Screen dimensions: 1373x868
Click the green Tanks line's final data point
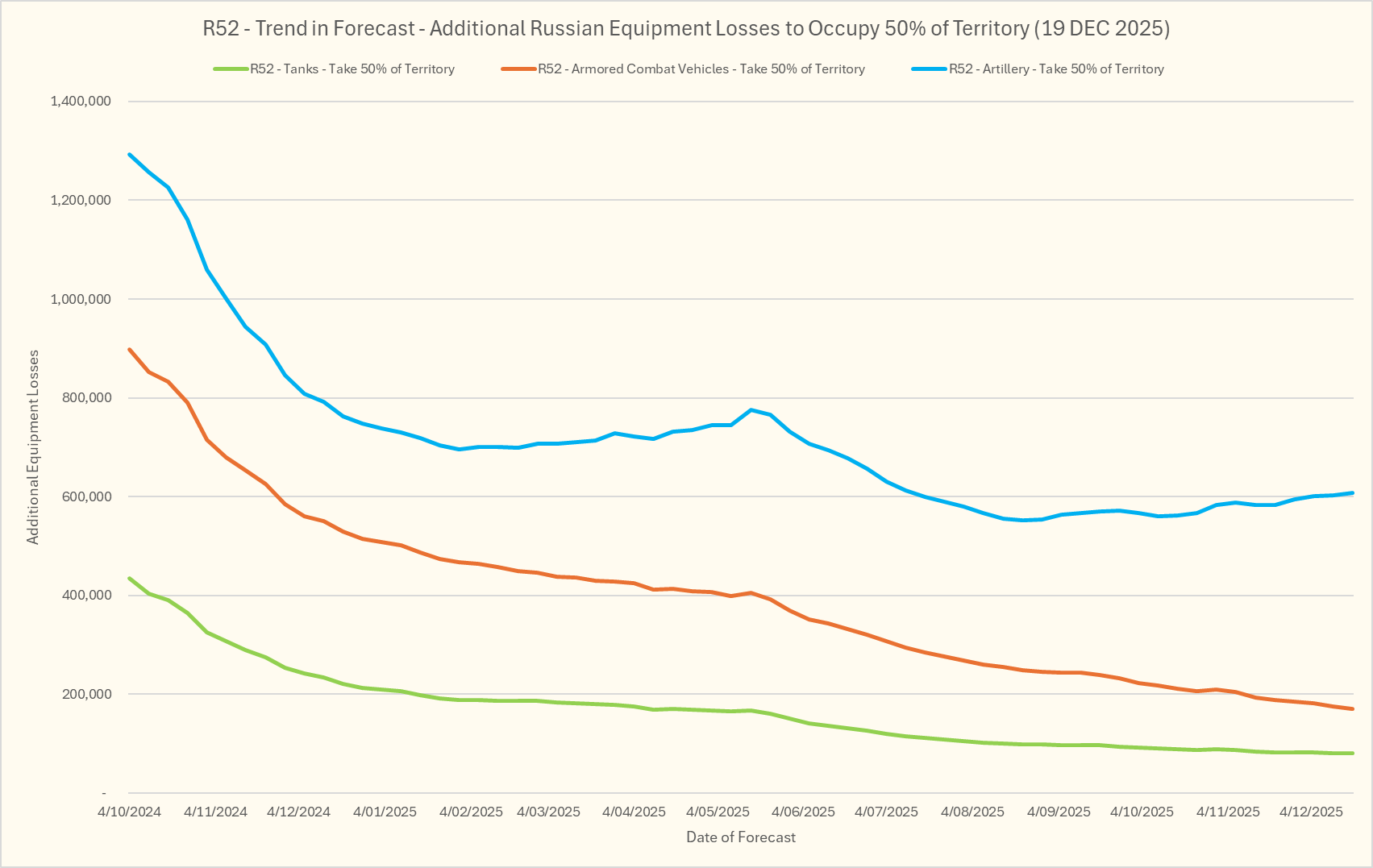[1352, 754]
